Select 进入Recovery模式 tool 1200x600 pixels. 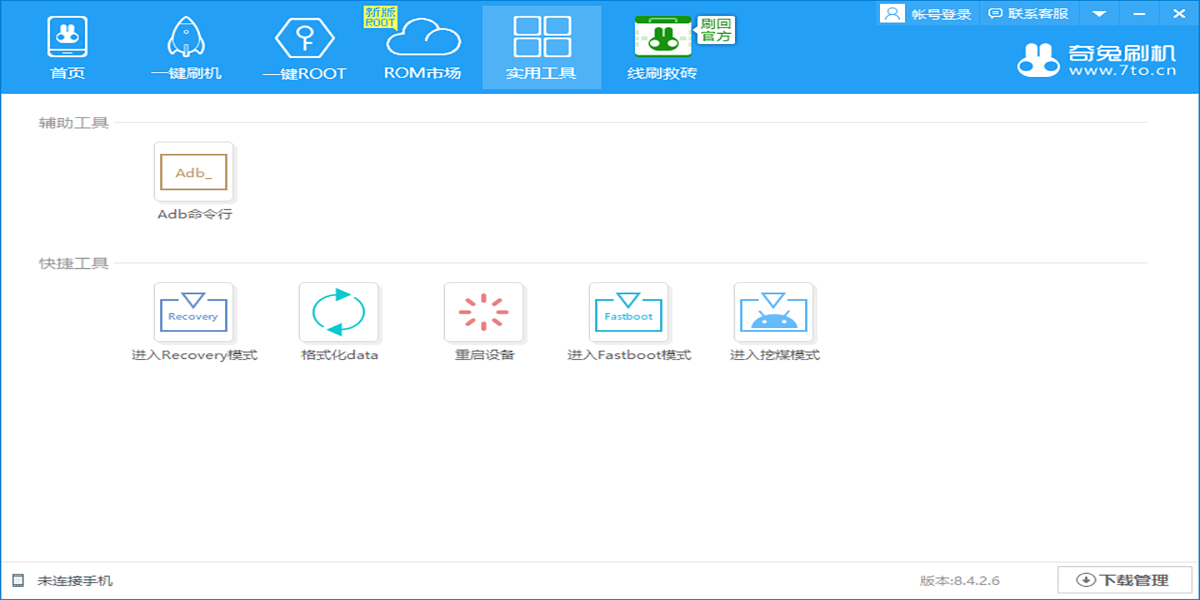pos(194,312)
